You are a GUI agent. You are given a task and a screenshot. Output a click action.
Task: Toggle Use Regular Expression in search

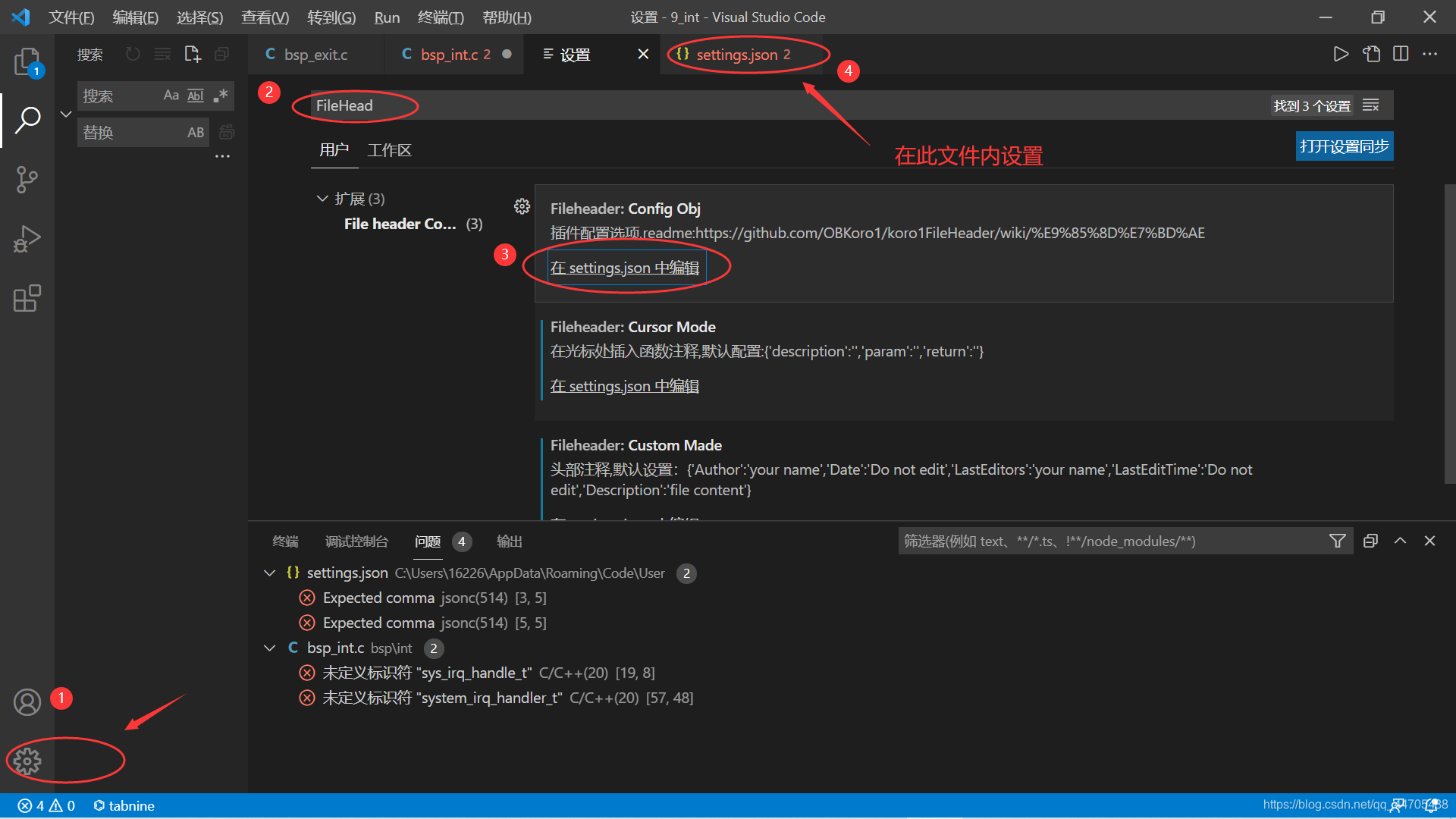pyautogui.click(x=221, y=96)
